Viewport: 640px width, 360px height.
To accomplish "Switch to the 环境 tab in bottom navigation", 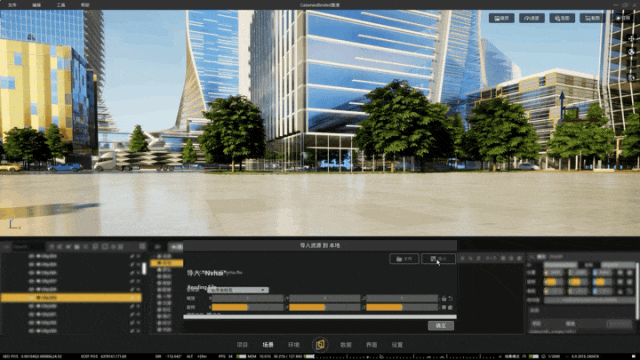I will [293, 345].
